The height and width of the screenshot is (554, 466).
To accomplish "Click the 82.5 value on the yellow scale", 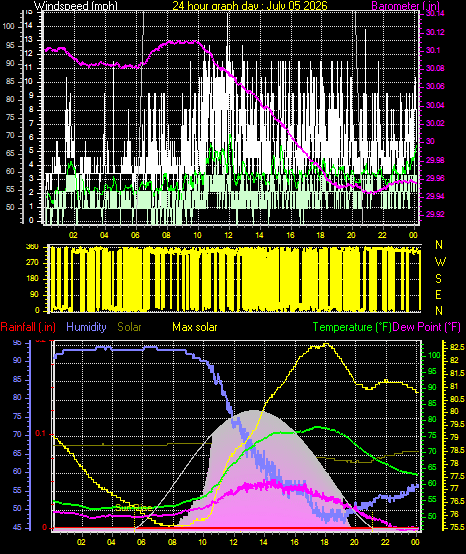I will pos(457,348).
